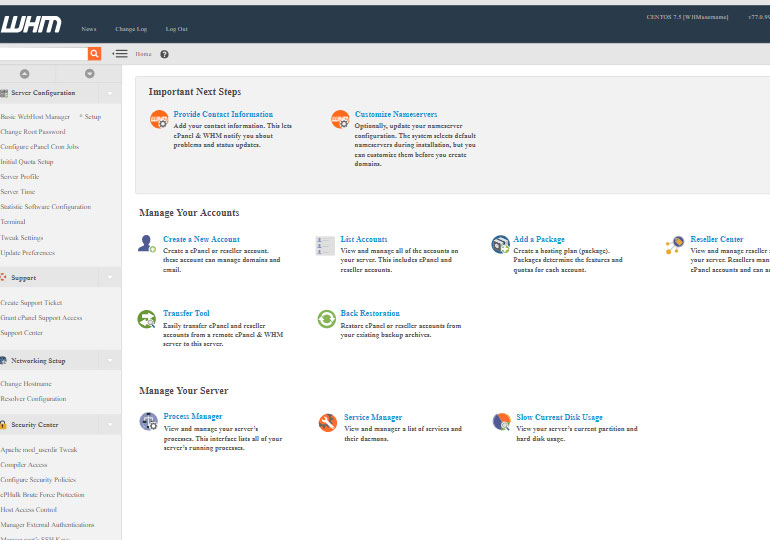The image size is (770, 540).
Task: Toggle the sidebar menu collapse icon
Action: click(x=120, y=54)
